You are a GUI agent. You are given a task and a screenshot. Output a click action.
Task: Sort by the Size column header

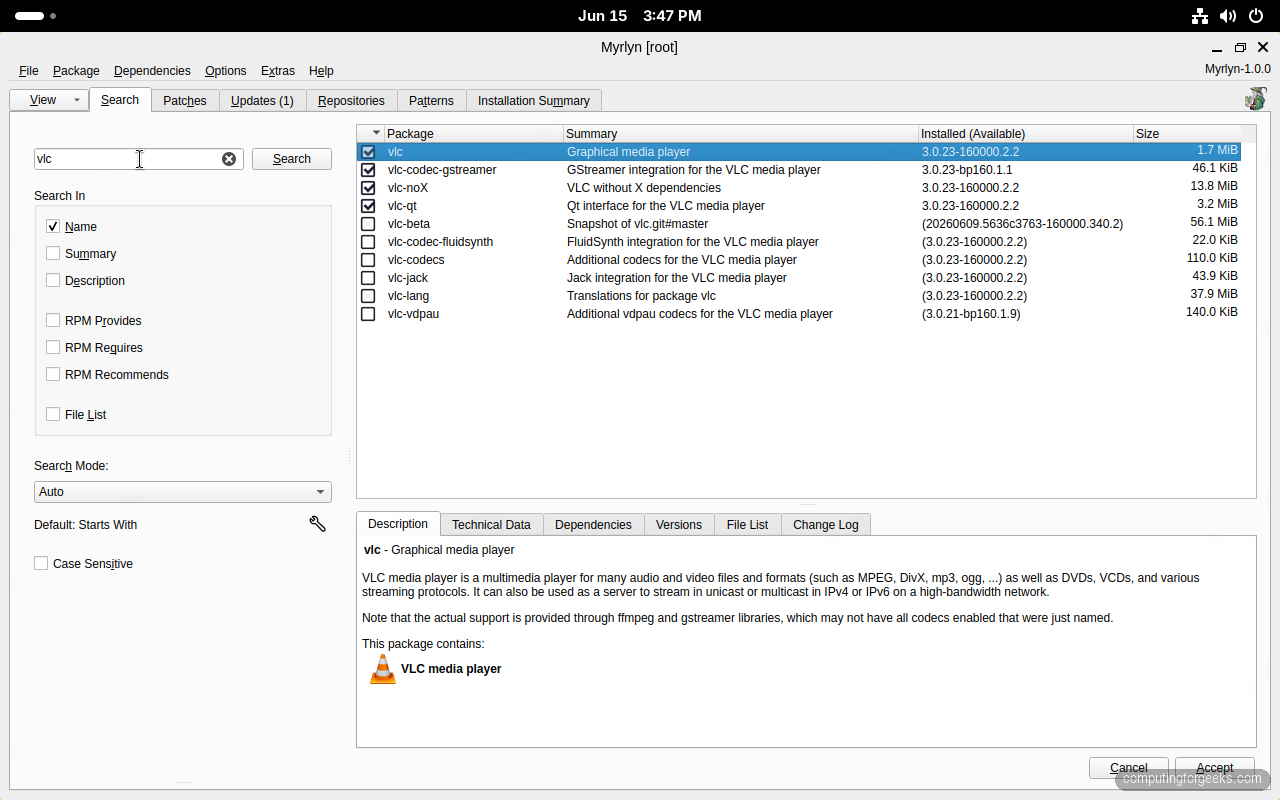[x=1187, y=133]
